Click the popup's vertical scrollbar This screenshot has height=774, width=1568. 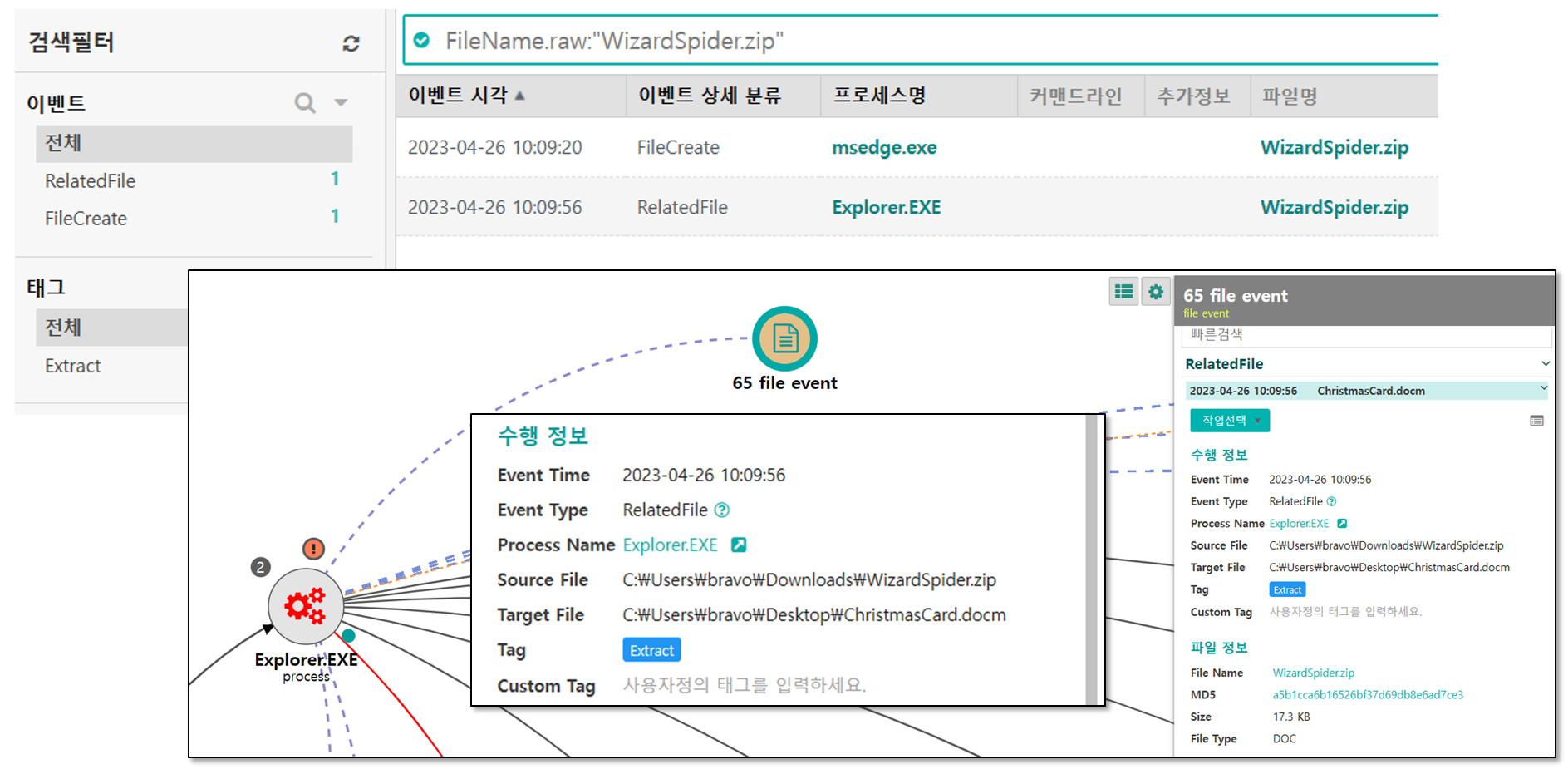pos(1091,560)
